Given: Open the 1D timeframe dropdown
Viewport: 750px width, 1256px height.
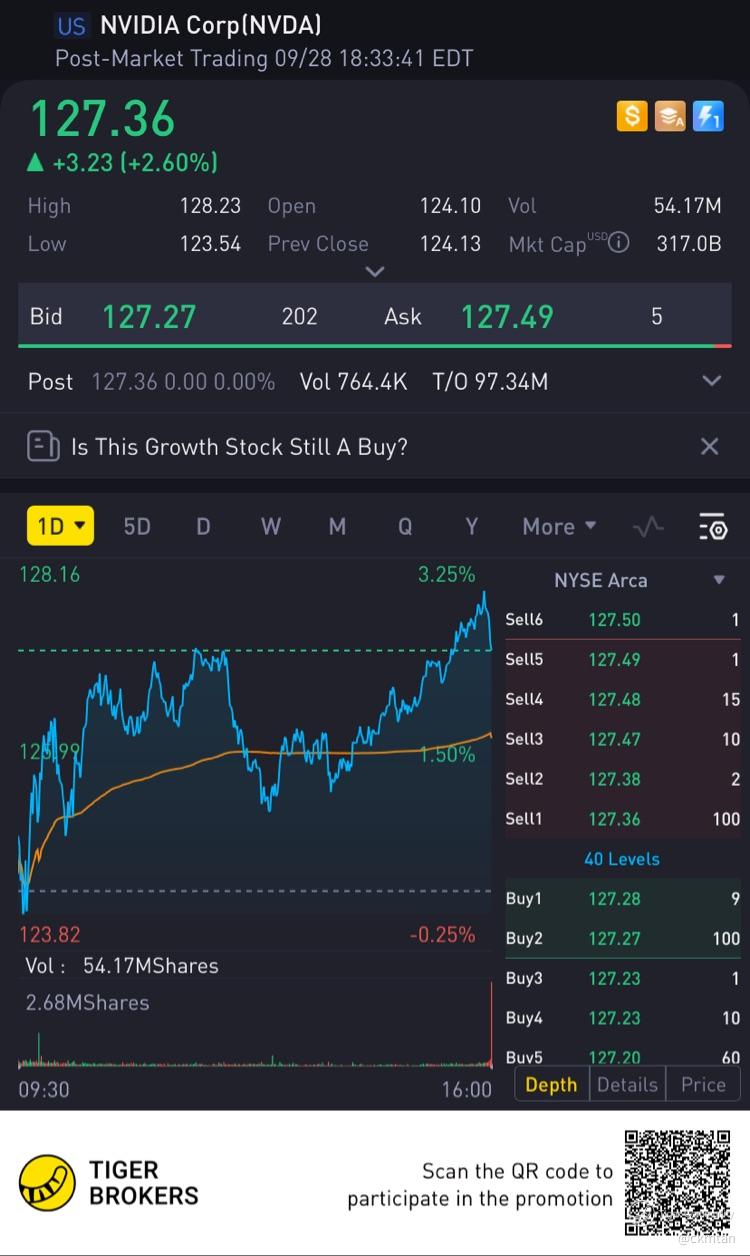Looking at the screenshot, I should click(60, 526).
